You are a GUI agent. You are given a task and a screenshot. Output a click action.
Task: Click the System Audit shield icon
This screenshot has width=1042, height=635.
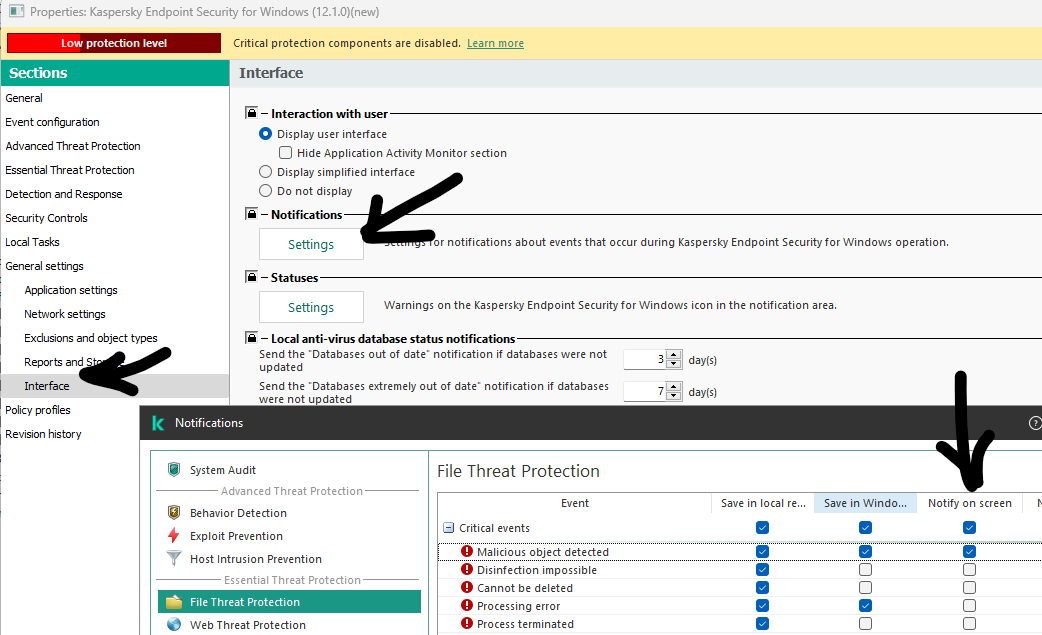174,470
